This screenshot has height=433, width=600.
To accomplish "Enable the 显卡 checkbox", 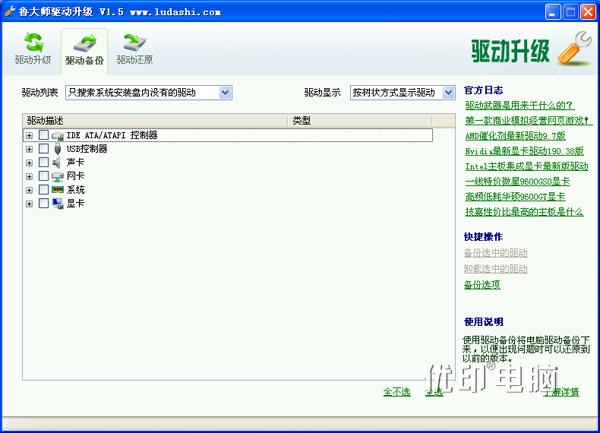I will (x=44, y=203).
